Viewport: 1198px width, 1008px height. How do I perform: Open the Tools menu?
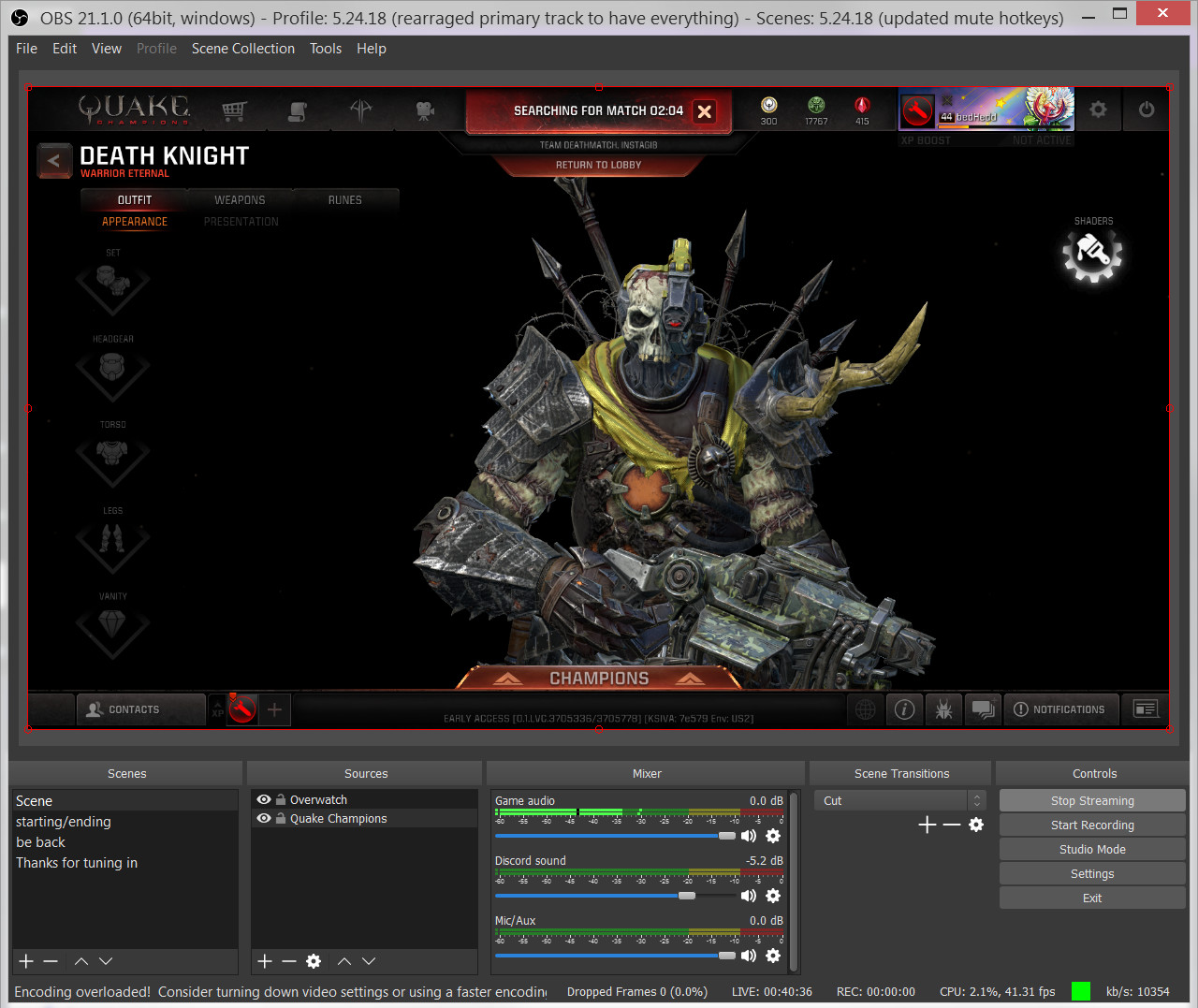pyautogui.click(x=326, y=49)
